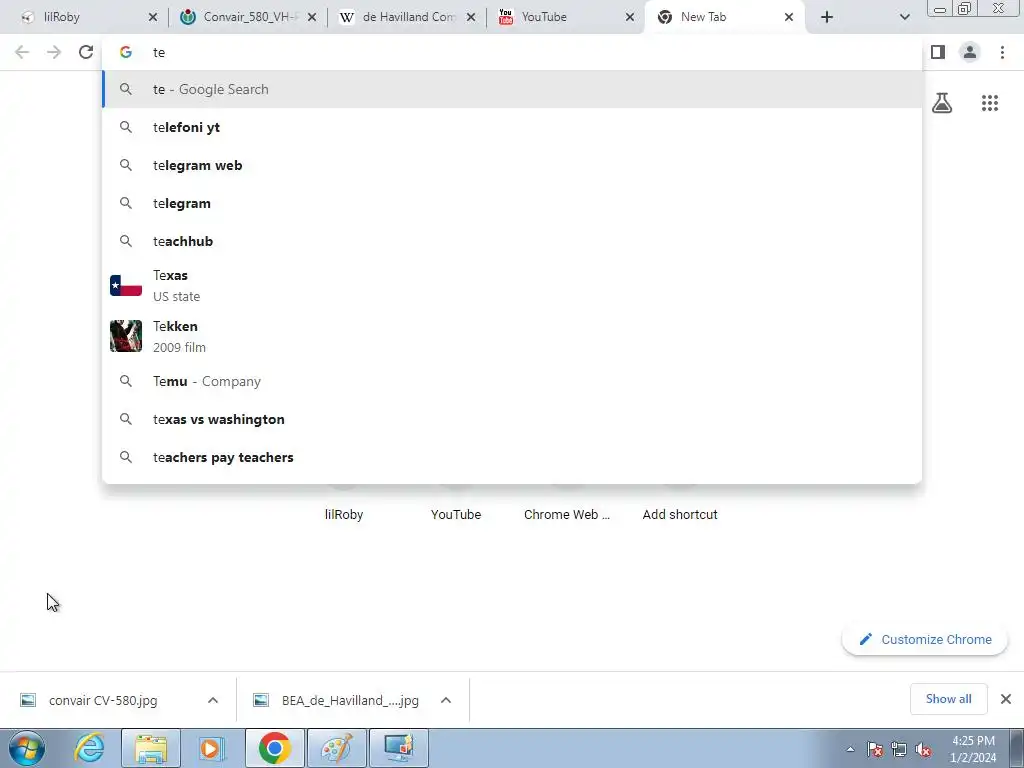Open a new tab with the plus button
The width and height of the screenshot is (1024, 768).
(x=827, y=17)
